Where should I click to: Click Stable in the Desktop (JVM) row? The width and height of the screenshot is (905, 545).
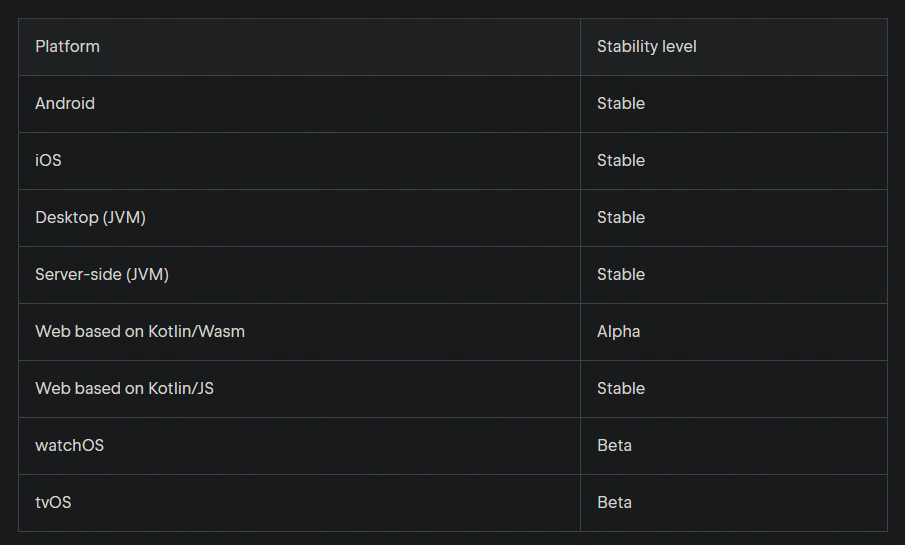pos(620,217)
